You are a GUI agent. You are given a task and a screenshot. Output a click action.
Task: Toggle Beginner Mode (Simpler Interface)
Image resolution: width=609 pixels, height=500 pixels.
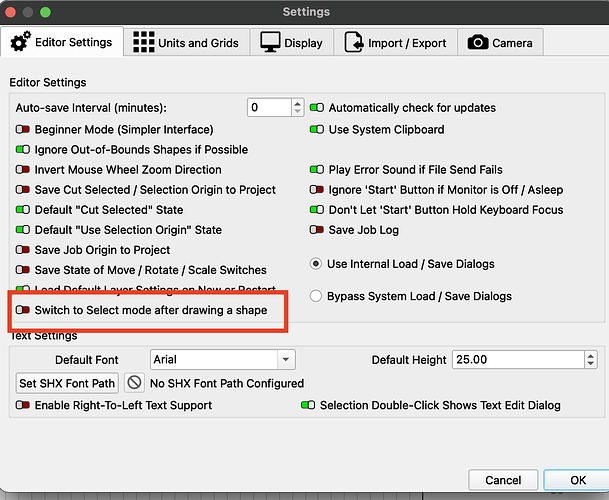[23, 129]
